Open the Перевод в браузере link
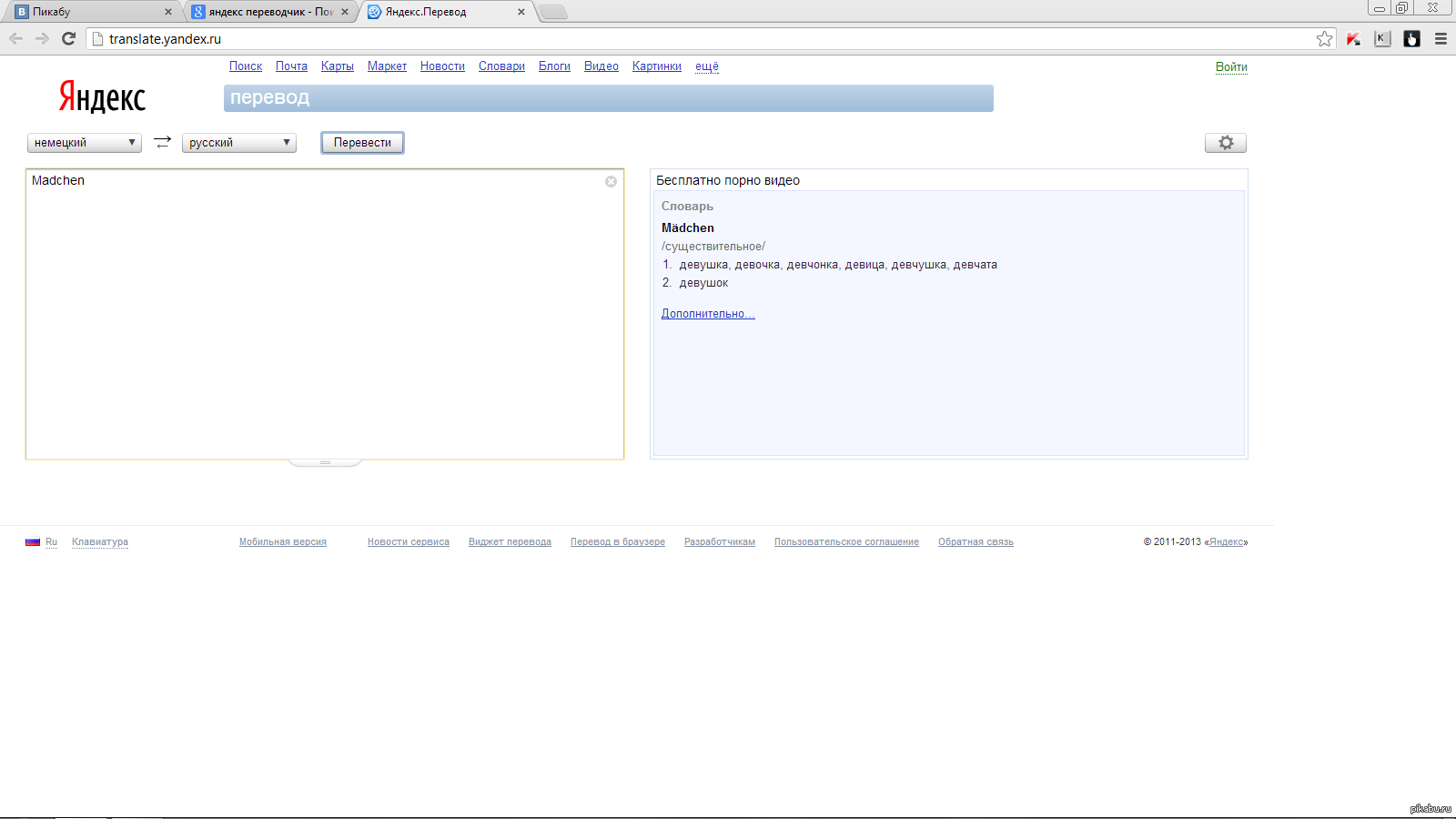This screenshot has width=1456, height=819. 618,541
